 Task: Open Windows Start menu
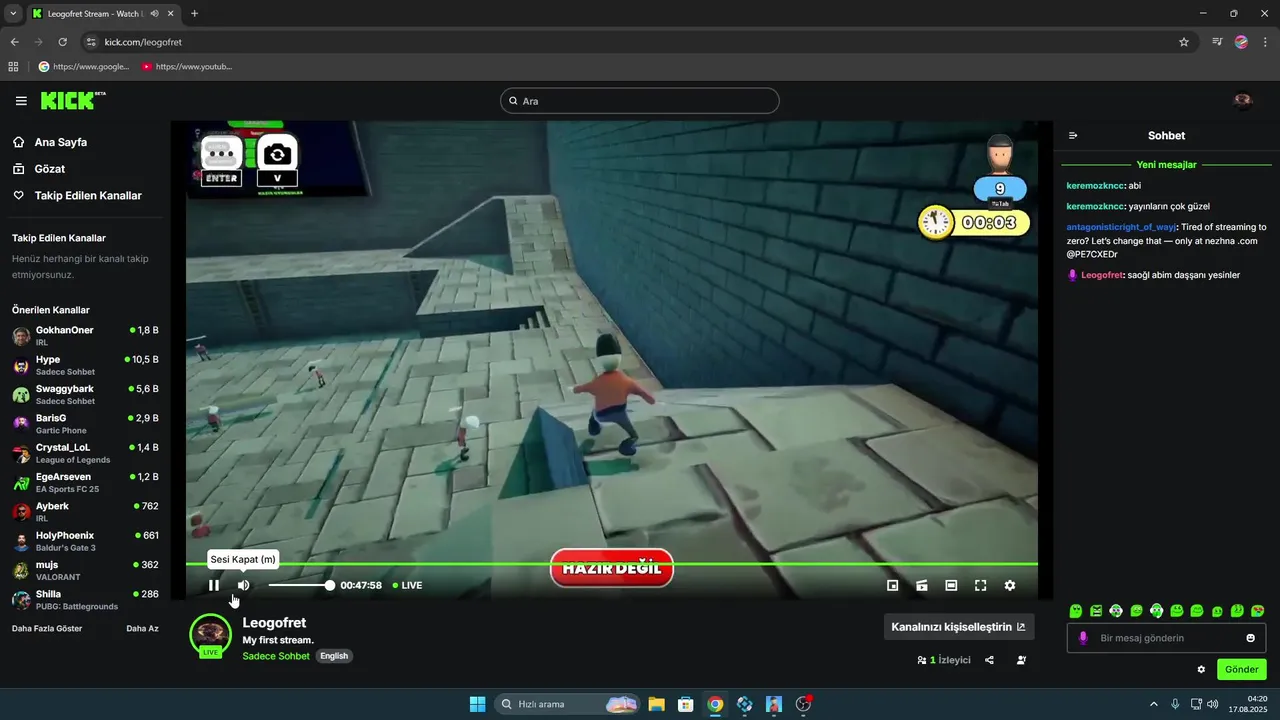click(477, 704)
